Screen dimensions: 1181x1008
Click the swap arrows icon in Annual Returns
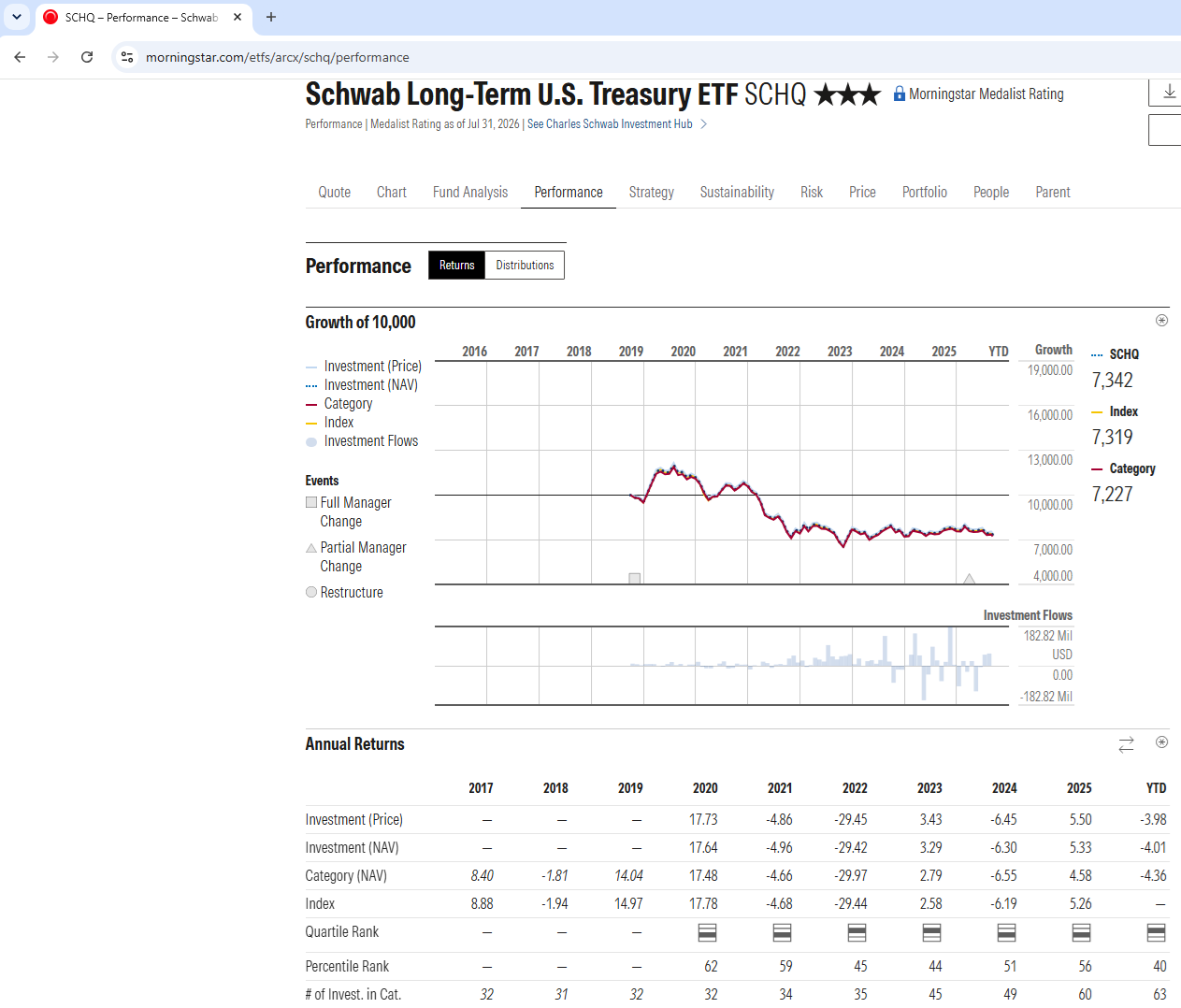pos(1126,744)
